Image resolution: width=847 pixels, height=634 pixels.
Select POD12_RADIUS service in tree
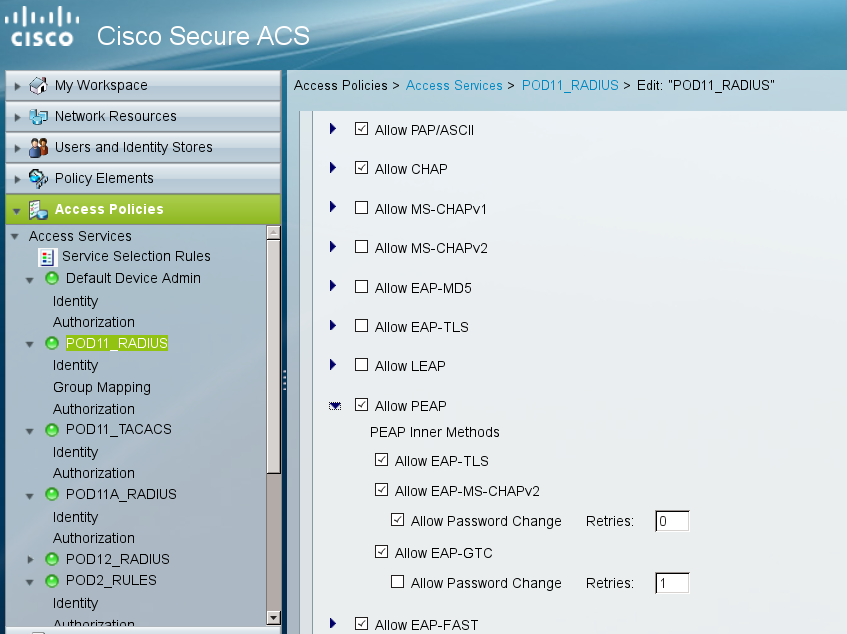click(x=118, y=559)
